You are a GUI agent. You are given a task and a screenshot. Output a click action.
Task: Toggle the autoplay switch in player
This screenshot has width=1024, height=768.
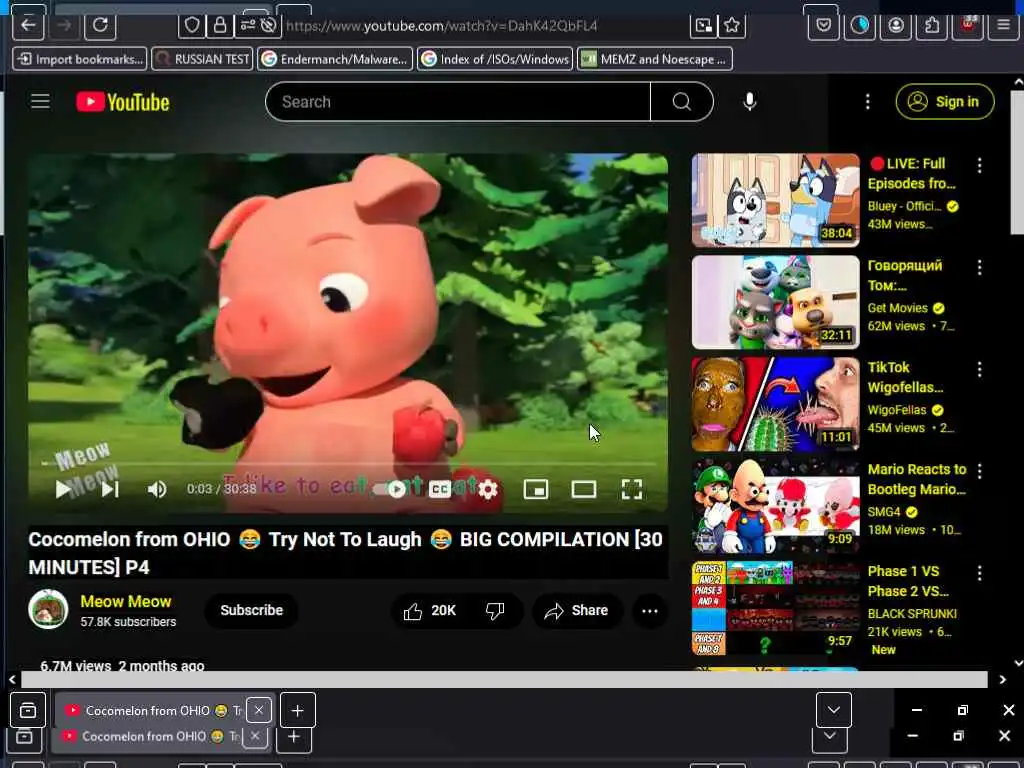[x=389, y=489]
